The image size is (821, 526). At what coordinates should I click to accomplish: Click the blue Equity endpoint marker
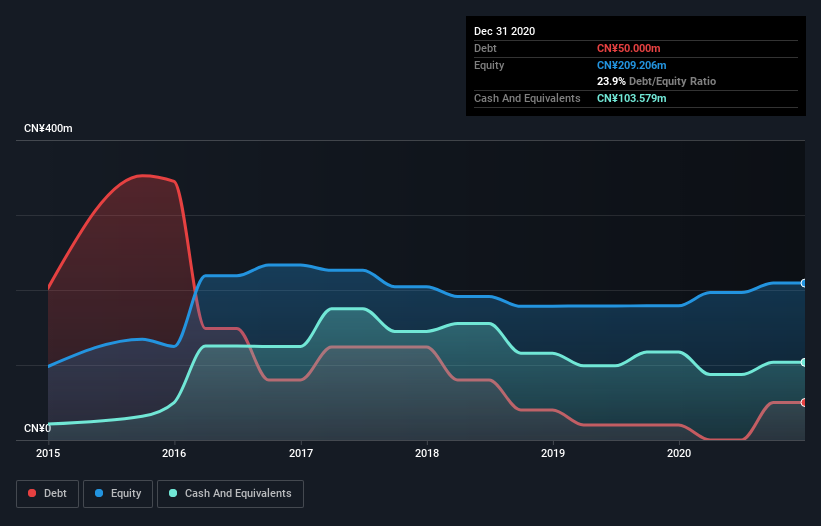[x=804, y=283]
